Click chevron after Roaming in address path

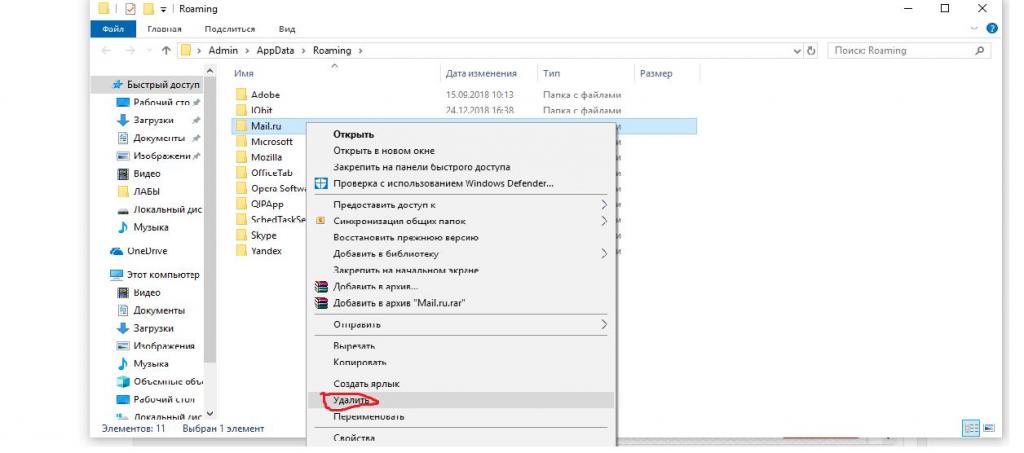point(360,51)
